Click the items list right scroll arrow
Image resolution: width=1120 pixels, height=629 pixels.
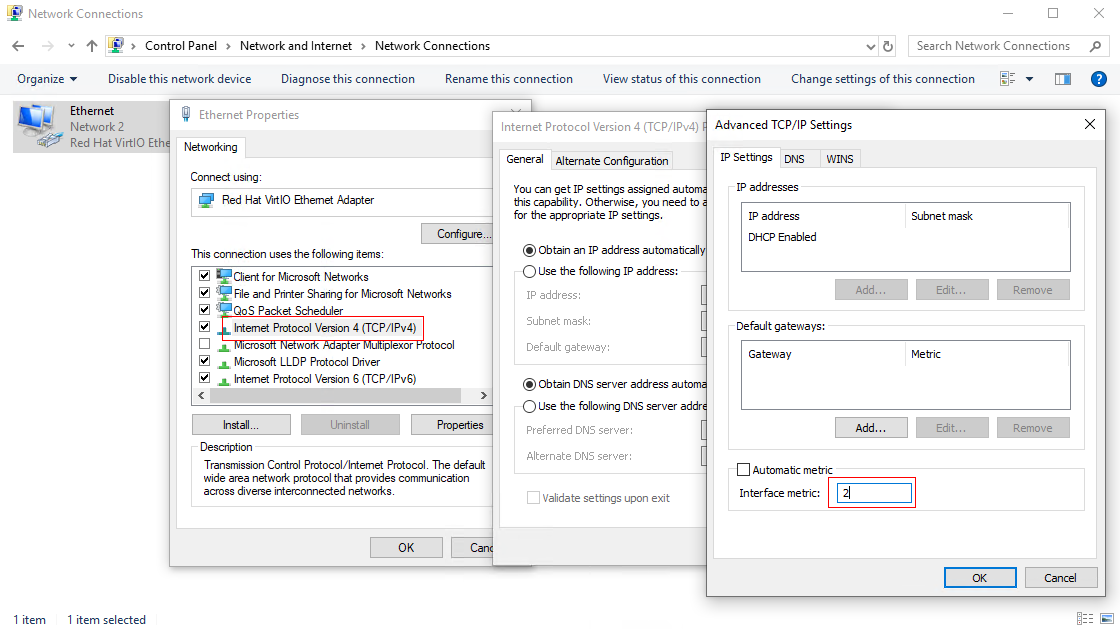click(484, 396)
